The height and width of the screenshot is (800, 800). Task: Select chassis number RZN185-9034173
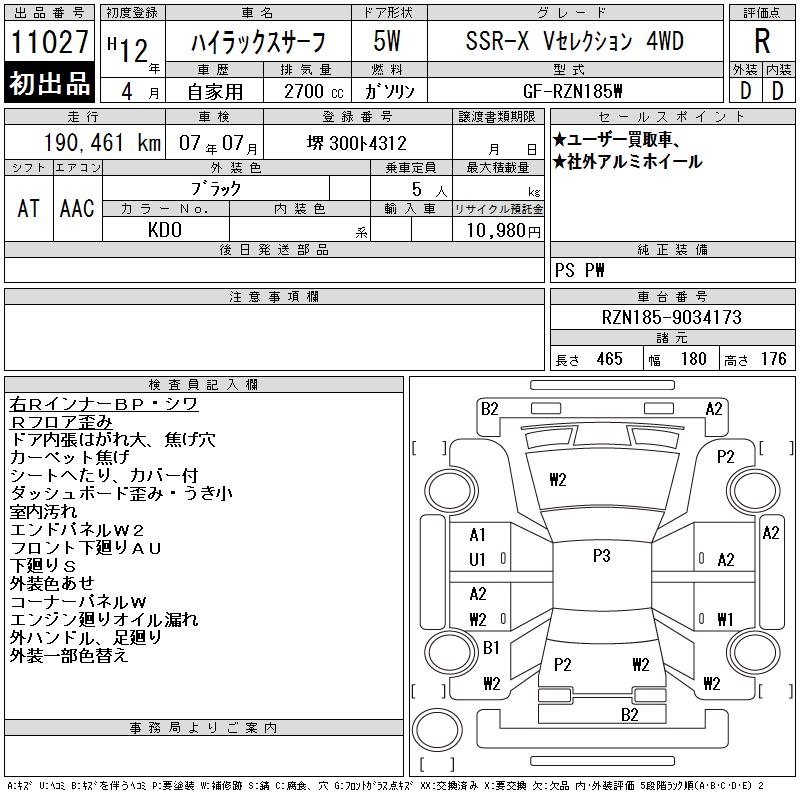point(671,317)
